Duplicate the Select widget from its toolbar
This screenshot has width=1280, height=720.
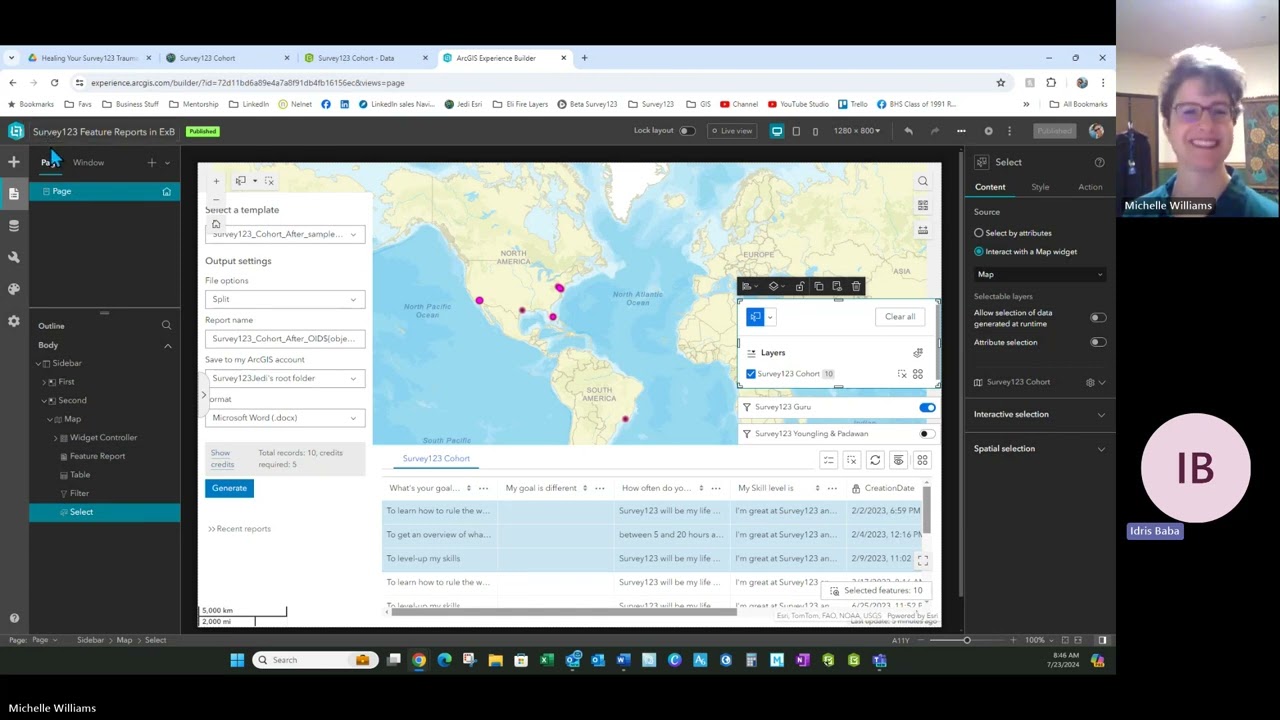819,286
